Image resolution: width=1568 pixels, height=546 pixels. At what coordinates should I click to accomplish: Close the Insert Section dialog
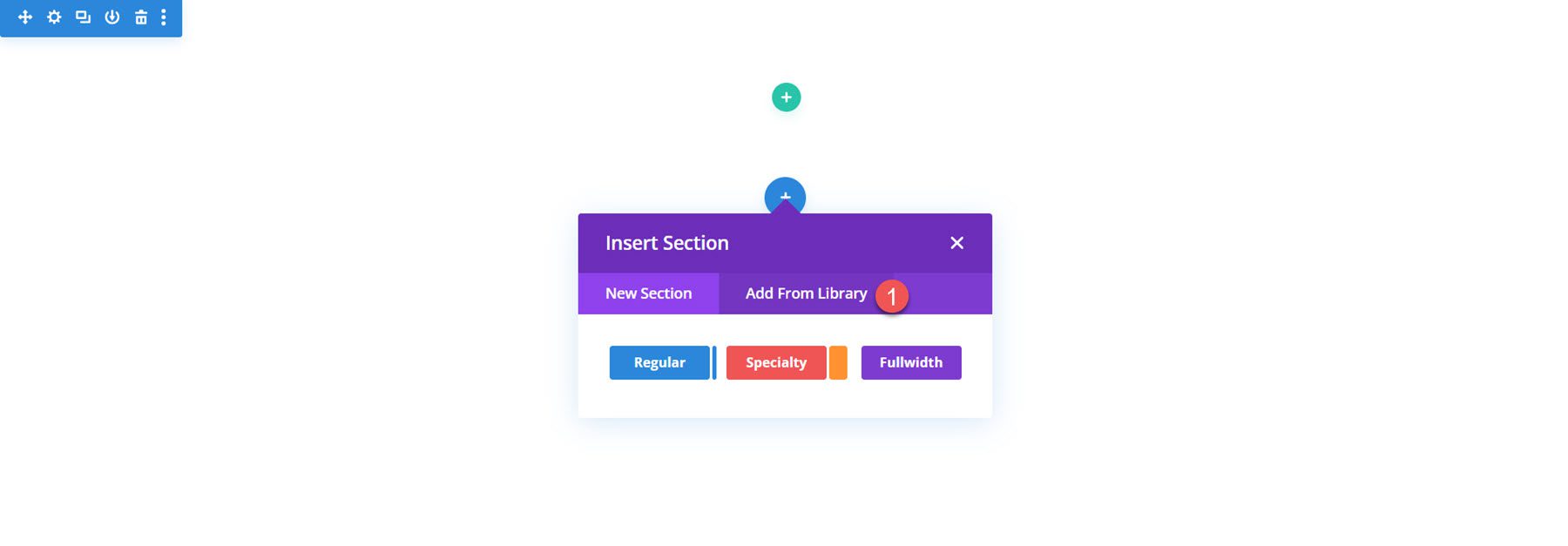click(x=956, y=243)
